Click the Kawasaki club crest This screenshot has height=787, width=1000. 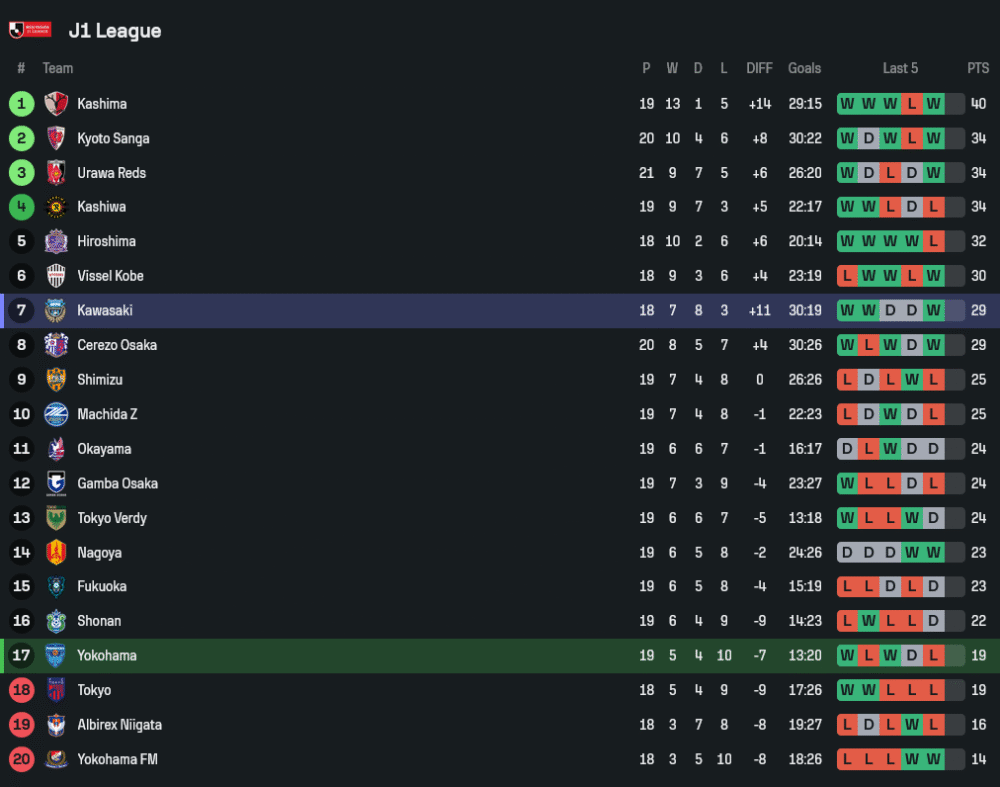pyautogui.click(x=56, y=311)
